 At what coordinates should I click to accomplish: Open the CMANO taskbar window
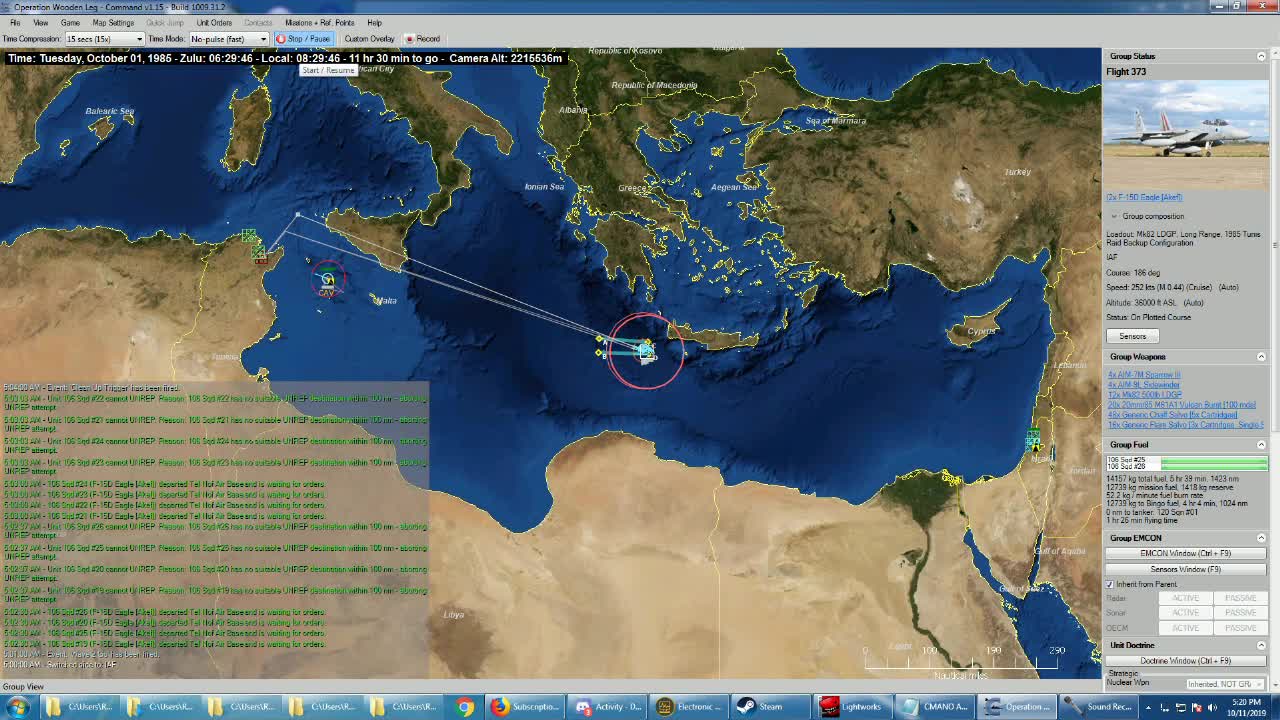click(935, 707)
